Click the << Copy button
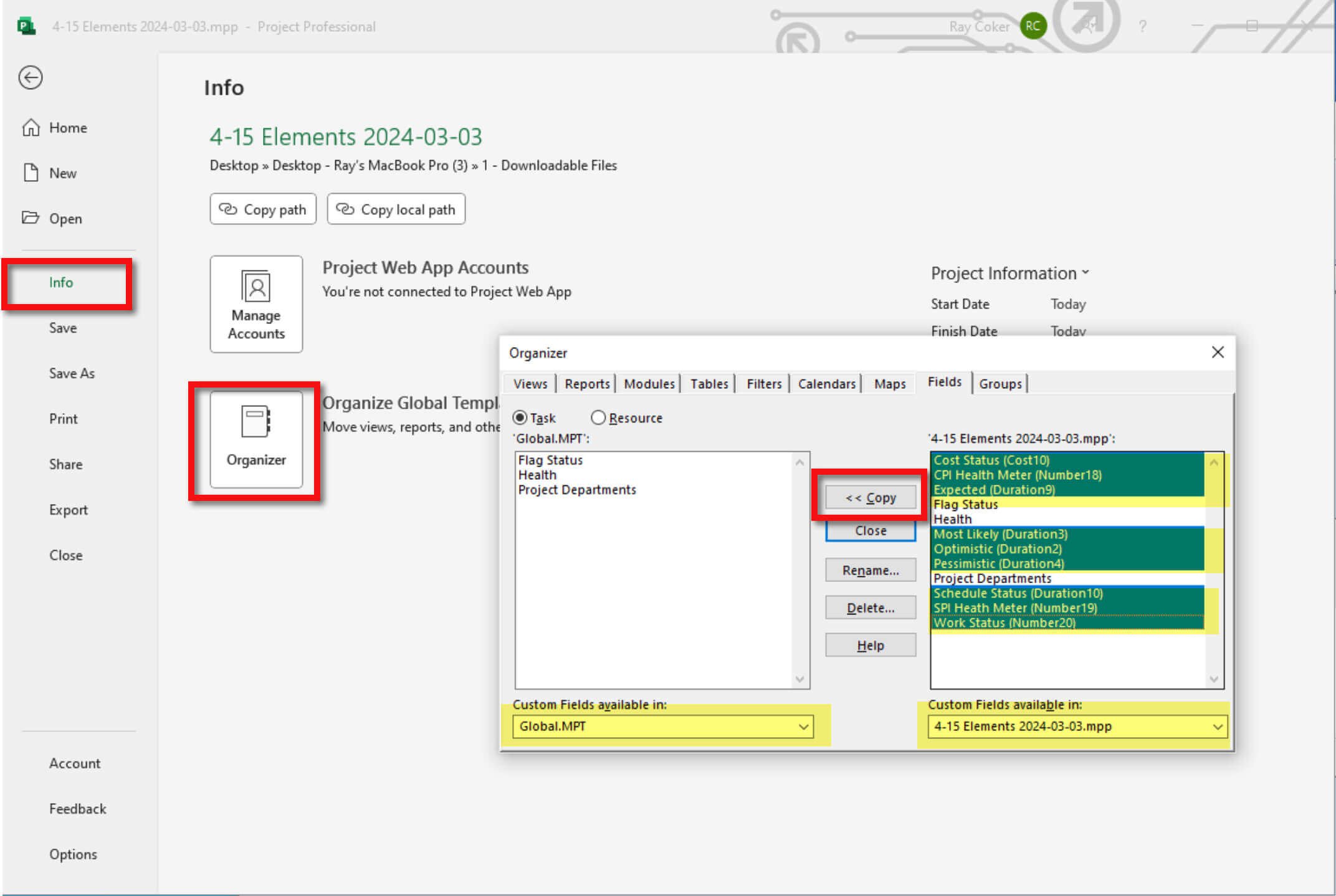Image resolution: width=1336 pixels, height=896 pixels. (x=871, y=497)
